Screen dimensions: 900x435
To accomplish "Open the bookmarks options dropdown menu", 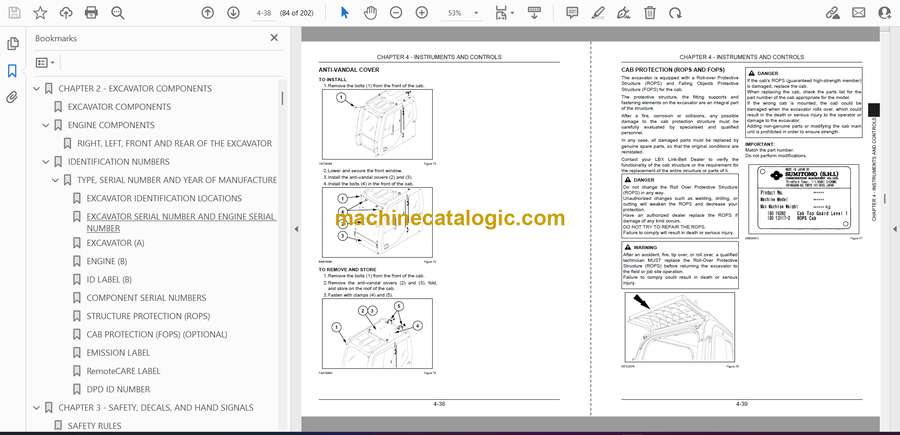I will pyautogui.click(x=45, y=63).
